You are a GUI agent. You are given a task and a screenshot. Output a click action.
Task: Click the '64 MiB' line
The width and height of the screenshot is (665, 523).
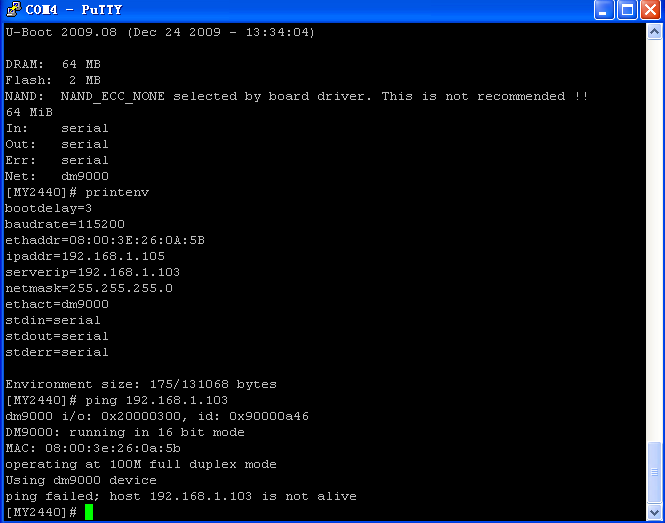(x=29, y=112)
